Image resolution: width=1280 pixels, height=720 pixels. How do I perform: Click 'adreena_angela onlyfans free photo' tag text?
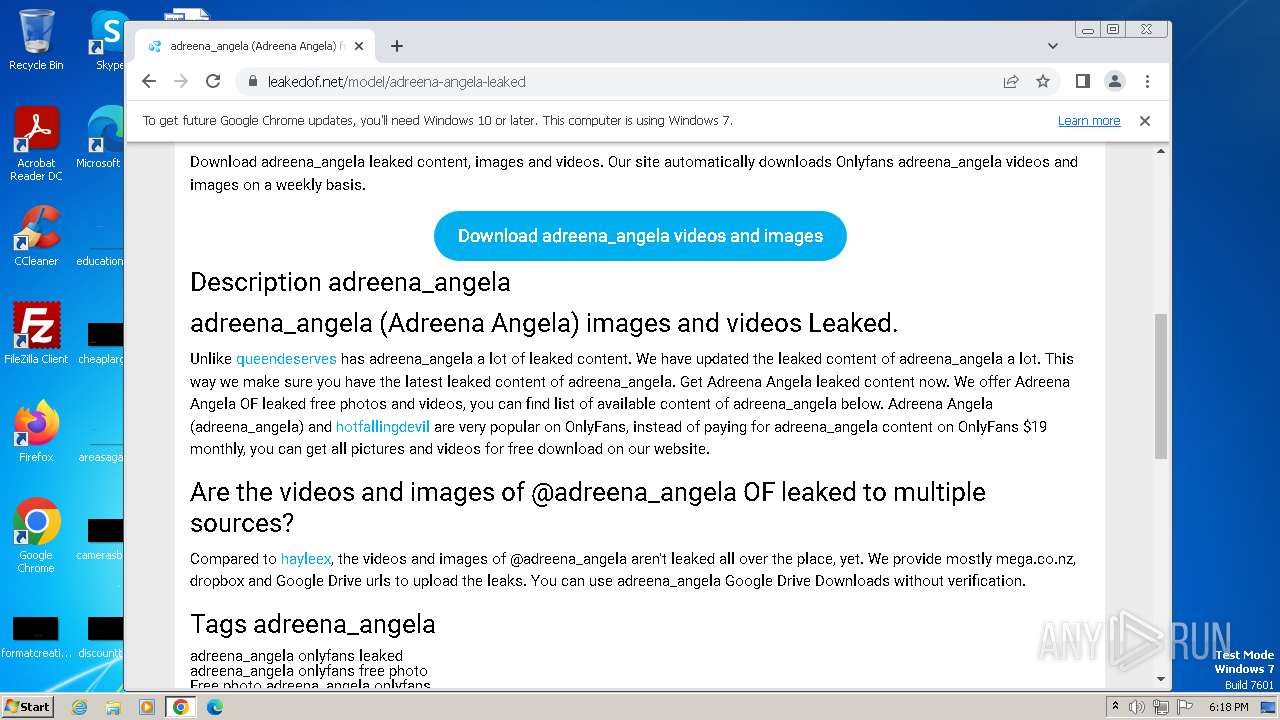pos(309,671)
